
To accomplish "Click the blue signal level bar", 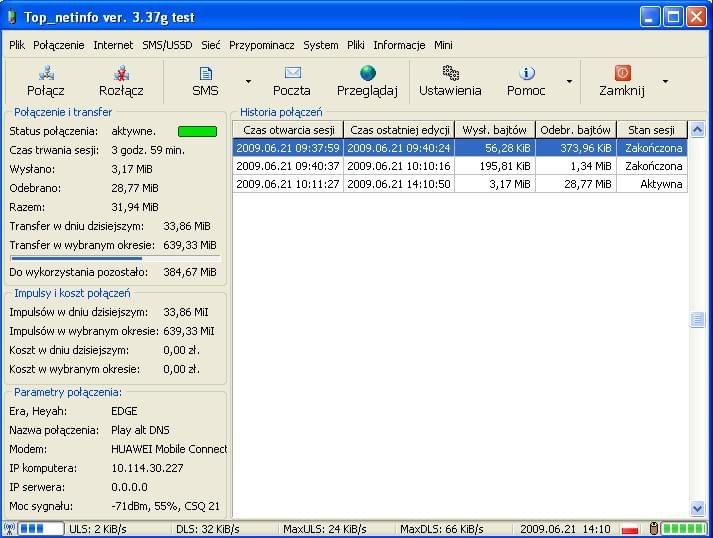I will click(x=40, y=529).
